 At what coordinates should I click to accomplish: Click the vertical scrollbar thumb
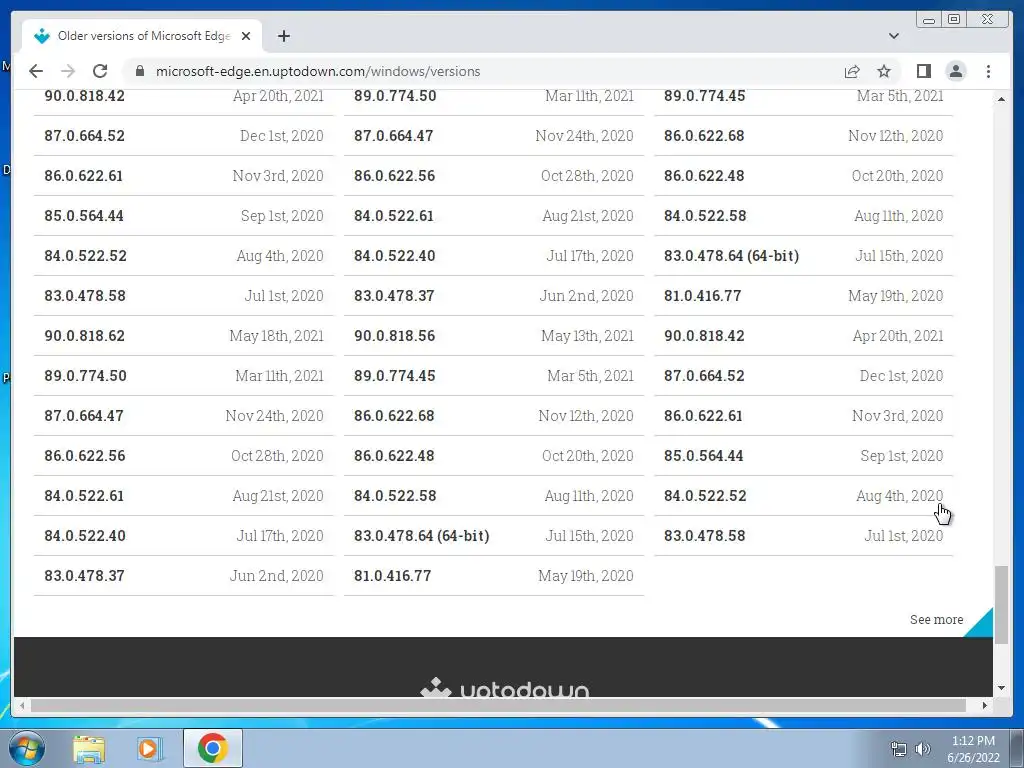coord(1001,605)
